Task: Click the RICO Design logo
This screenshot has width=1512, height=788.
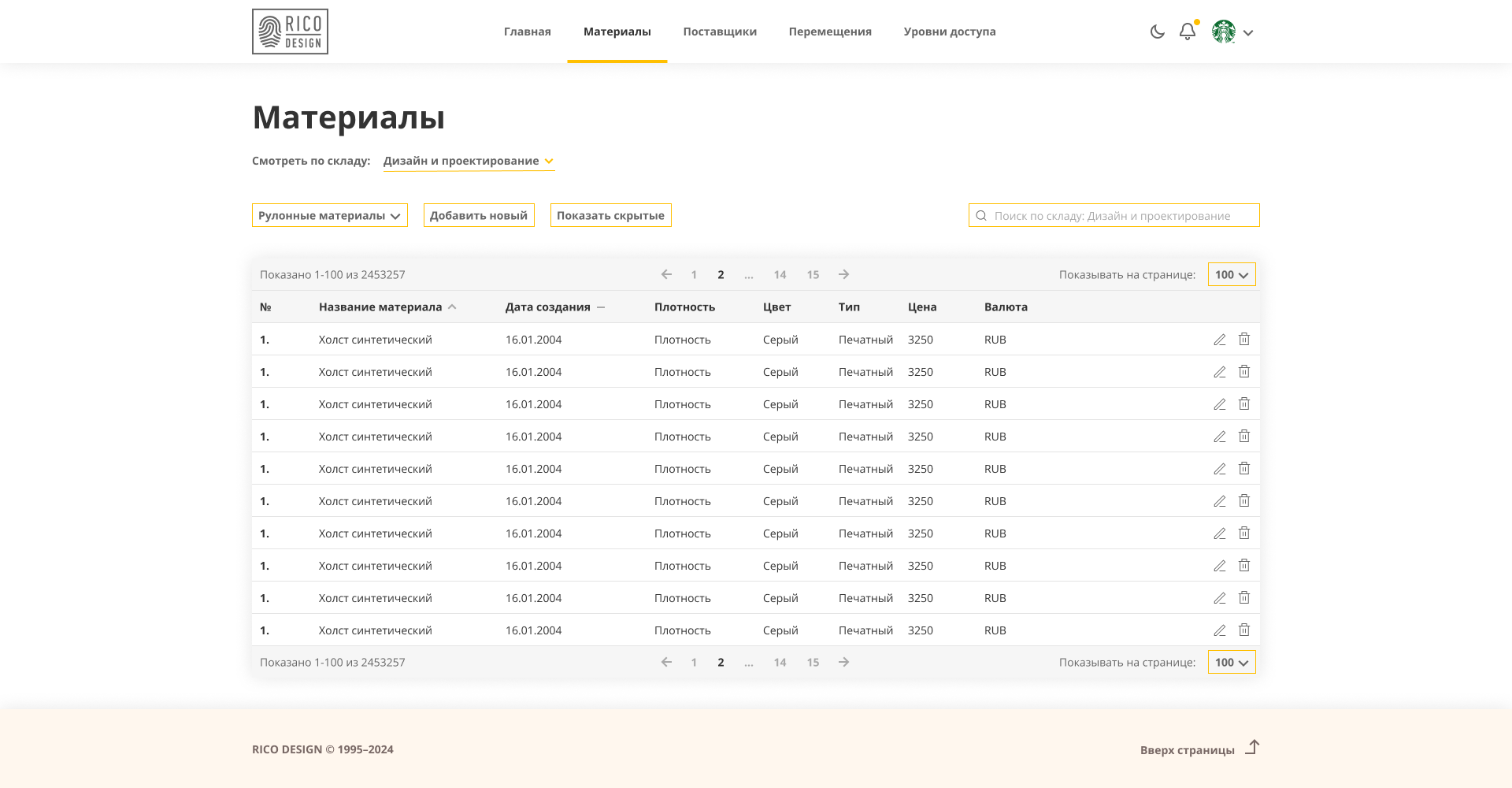Action: click(x=290, y=32)
